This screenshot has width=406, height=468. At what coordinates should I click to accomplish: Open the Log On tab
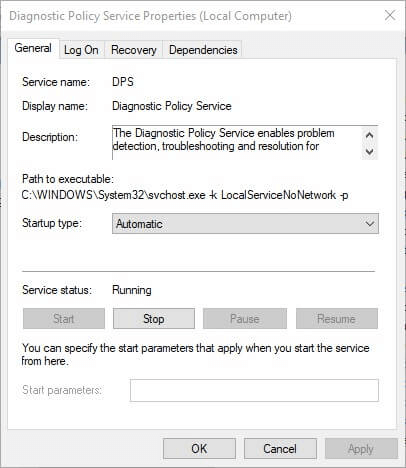click(x=81, y=50)
